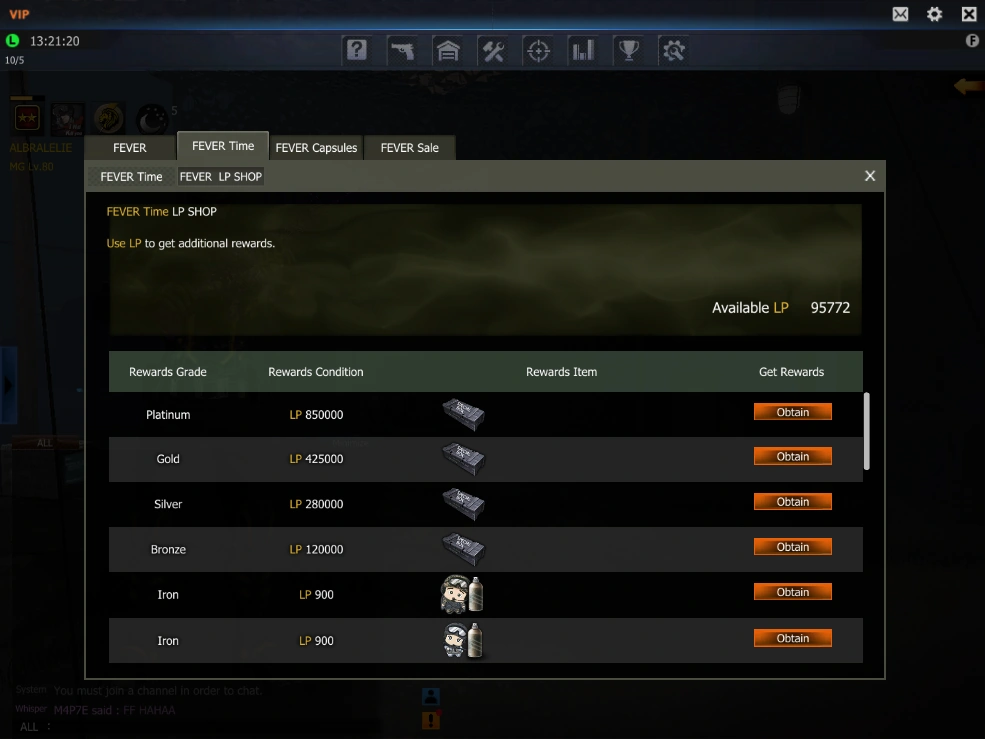Switch to the FEVER Capsules tab

click(x=316, y=148)
